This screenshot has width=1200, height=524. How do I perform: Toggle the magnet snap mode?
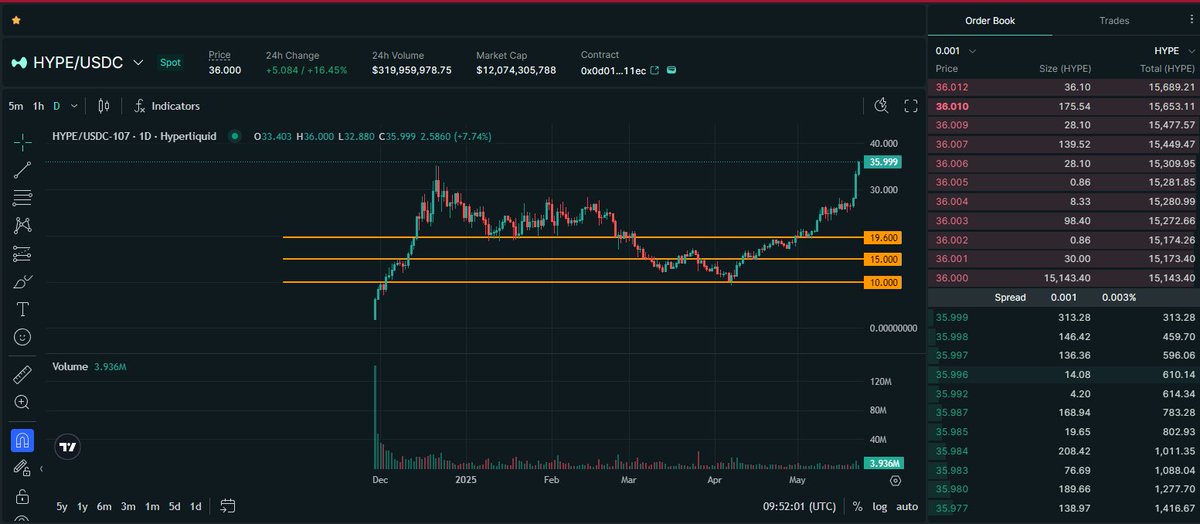(x=22, y=440)
